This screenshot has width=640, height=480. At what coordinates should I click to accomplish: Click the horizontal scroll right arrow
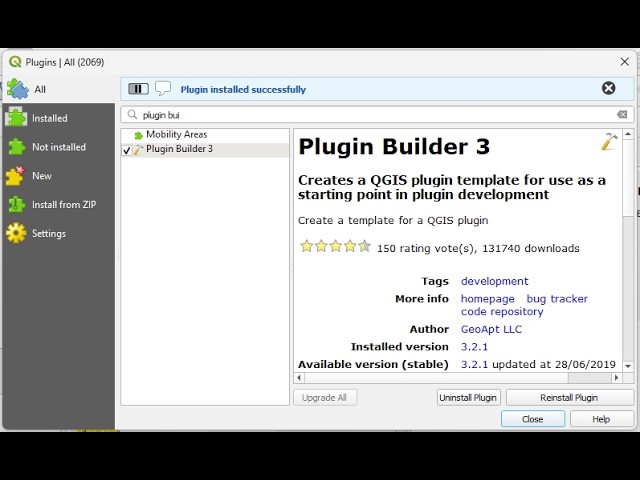(x=616, y=378)
